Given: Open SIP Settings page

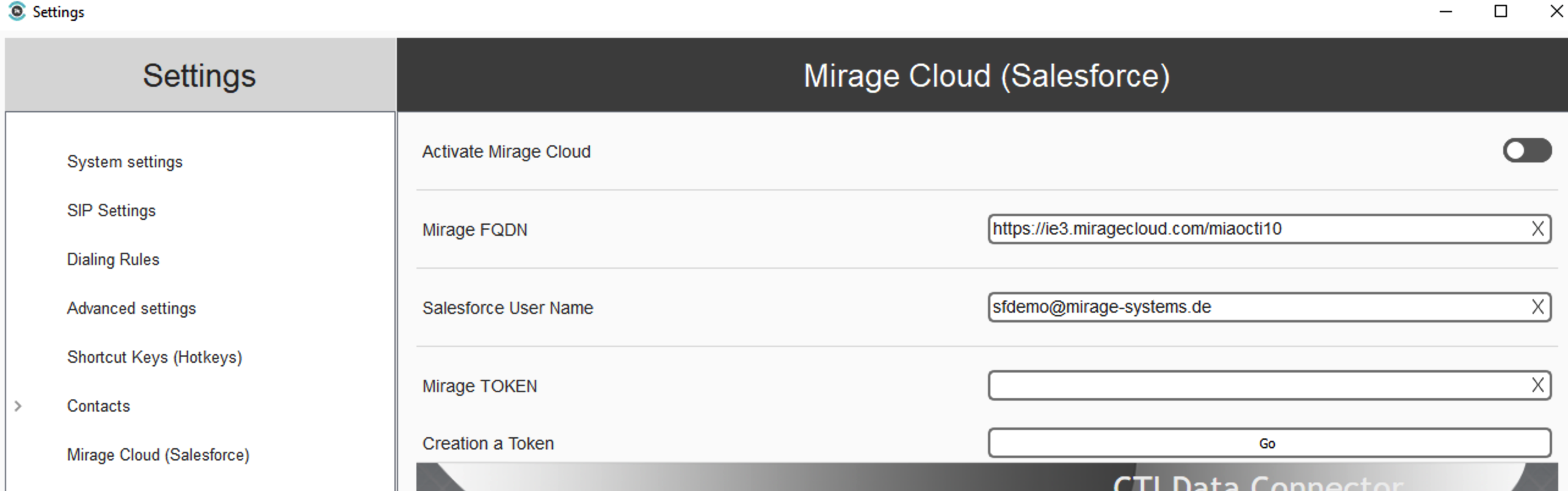Looking at the screenshot, I should [x=111, y=211].
